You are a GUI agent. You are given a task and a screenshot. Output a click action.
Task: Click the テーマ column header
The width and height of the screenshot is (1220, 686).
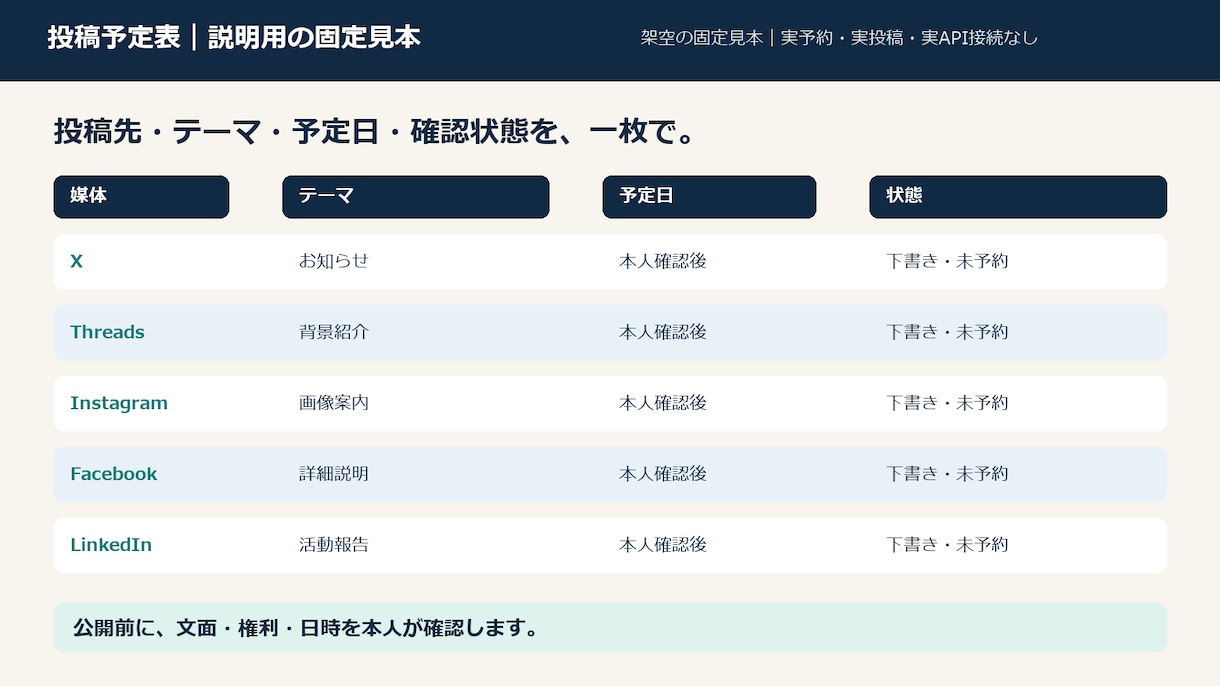(416, 197)
